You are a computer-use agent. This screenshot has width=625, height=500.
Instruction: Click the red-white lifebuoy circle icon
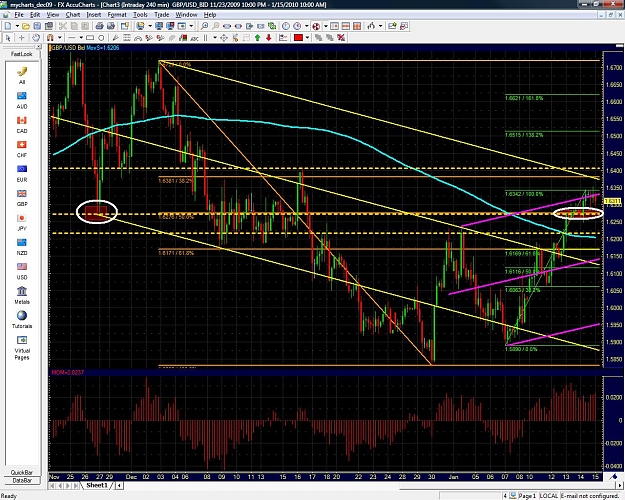point(316,26)
